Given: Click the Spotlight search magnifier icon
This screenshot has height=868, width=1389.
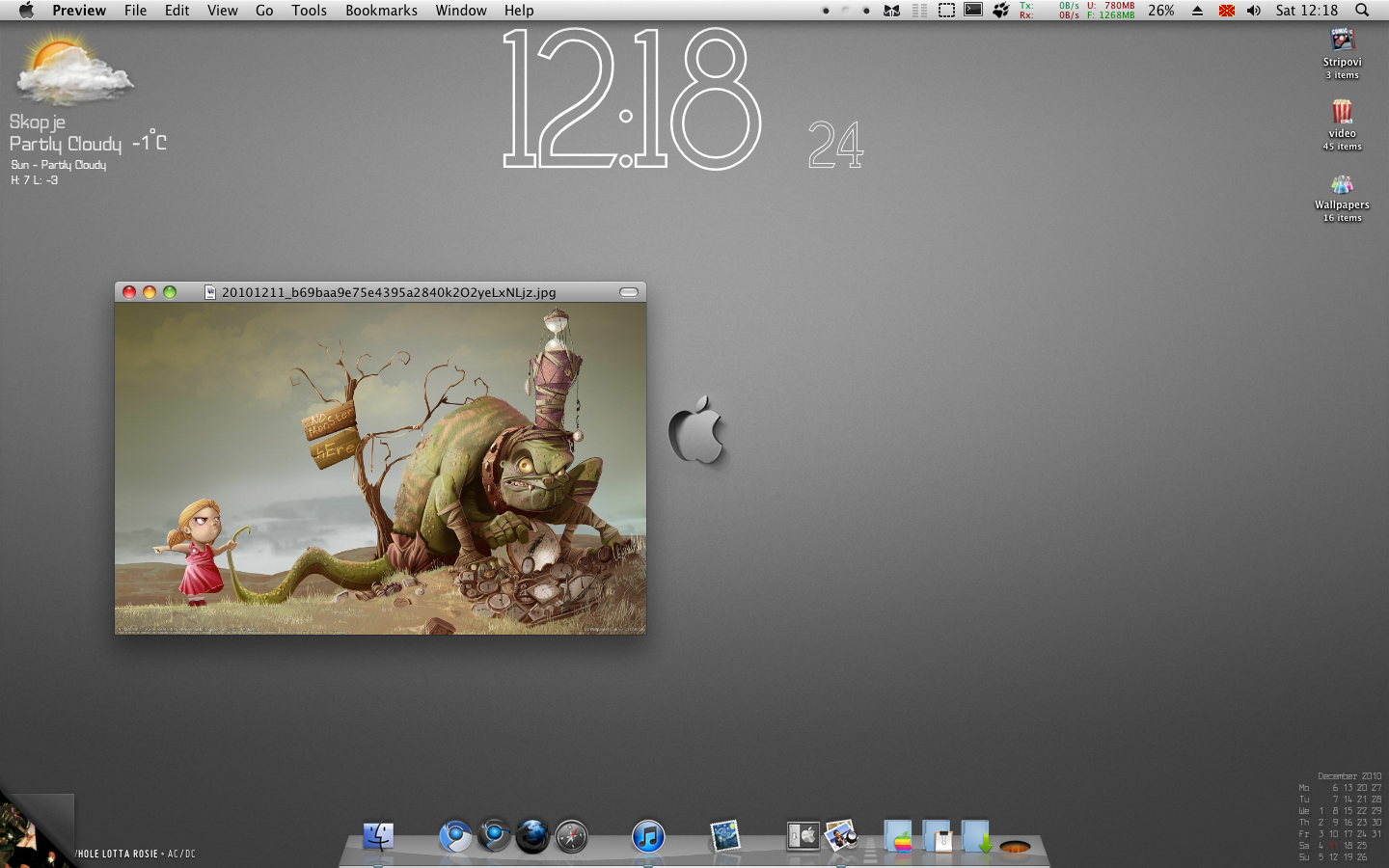Looking at the screenshot, I should tap(1362, 11).
